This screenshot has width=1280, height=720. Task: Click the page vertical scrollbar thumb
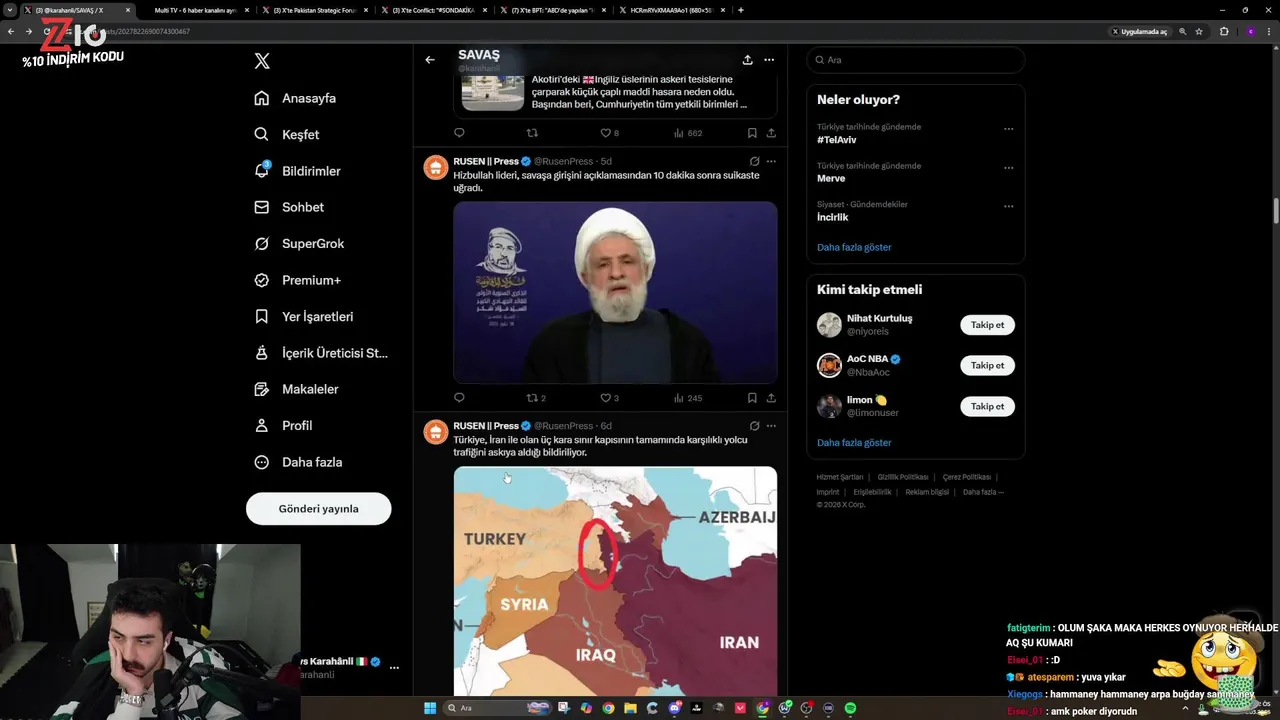tap(1275, 212)
